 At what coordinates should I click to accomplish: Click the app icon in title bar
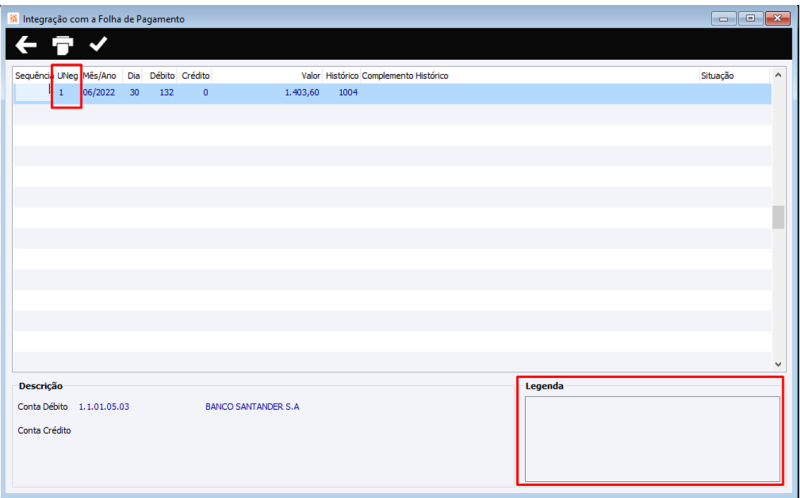[x=14, y=19]
